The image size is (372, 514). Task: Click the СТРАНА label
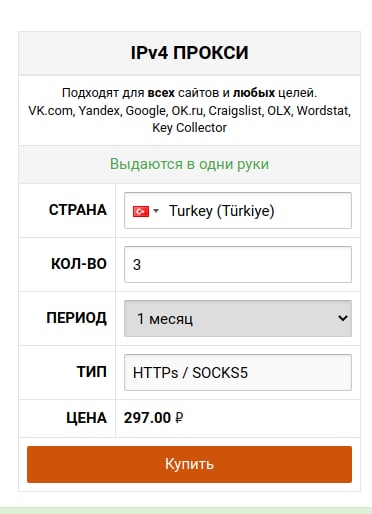[x=78, y=210]
